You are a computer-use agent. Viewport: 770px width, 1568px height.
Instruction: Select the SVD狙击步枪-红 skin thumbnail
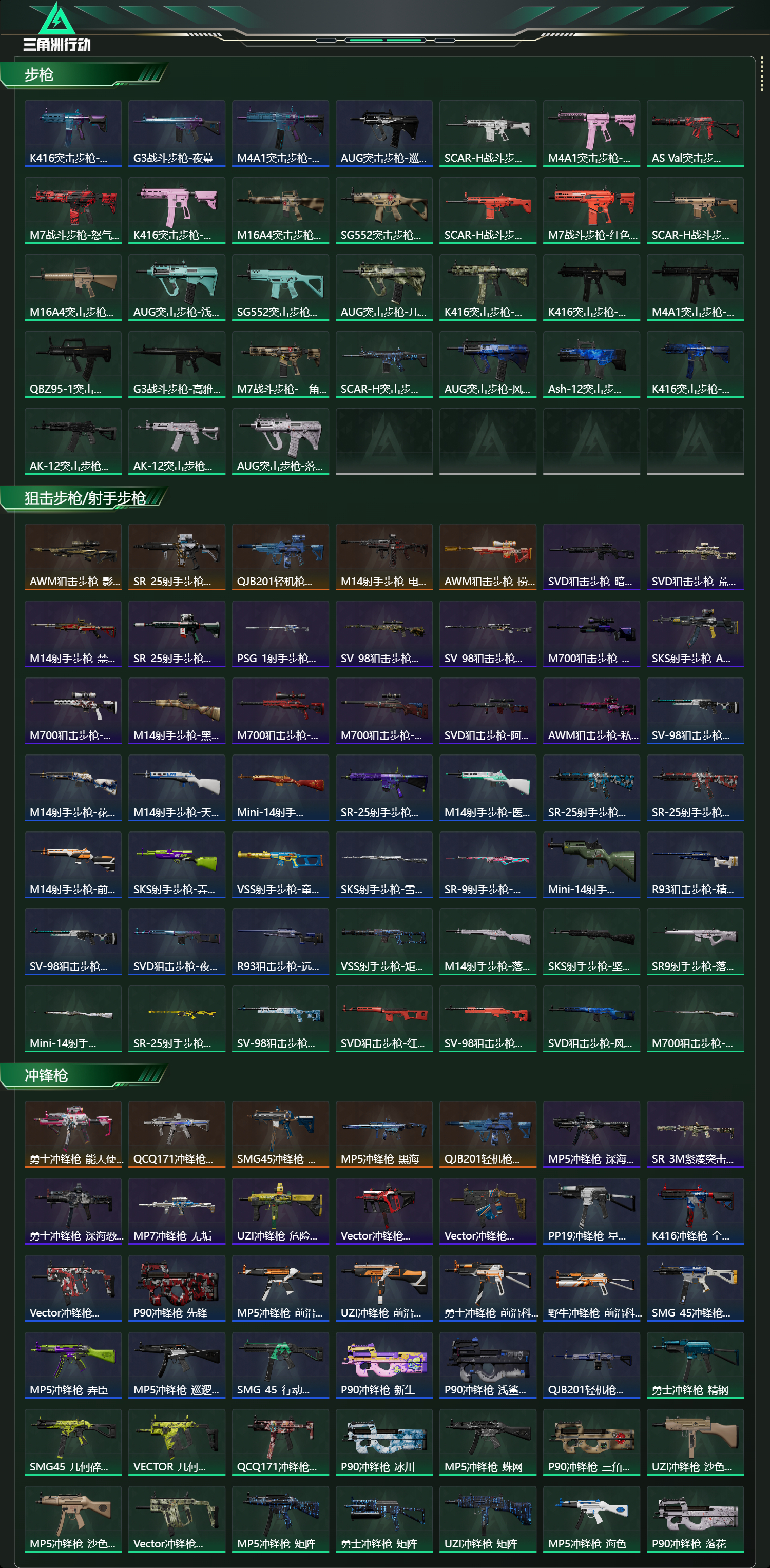pos(384,1019)
